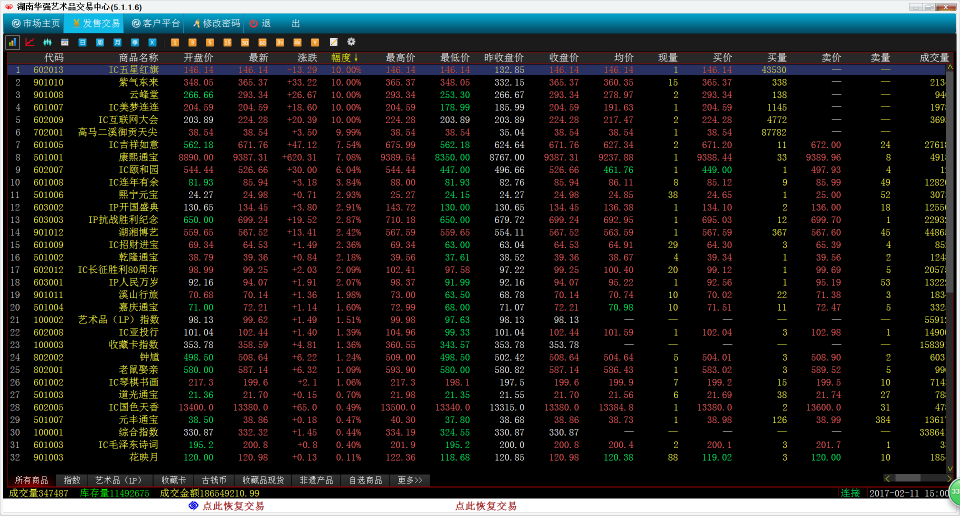This screenshot has width=960, height=516.
Task: Expand the 更多>> more categories tab
Action: pyautogui.click(x=410, y=480)
